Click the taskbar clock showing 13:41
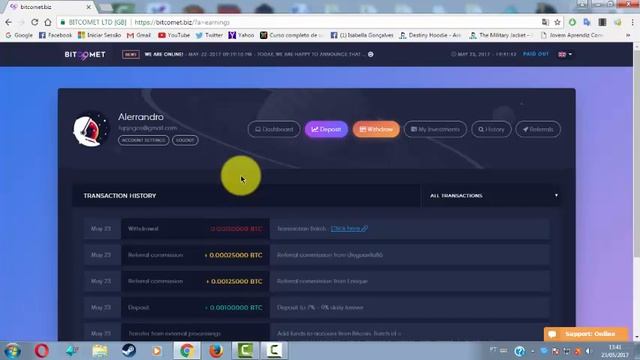Image resolution: width=640 pixels, height=360 pixels. click(615, 351)
